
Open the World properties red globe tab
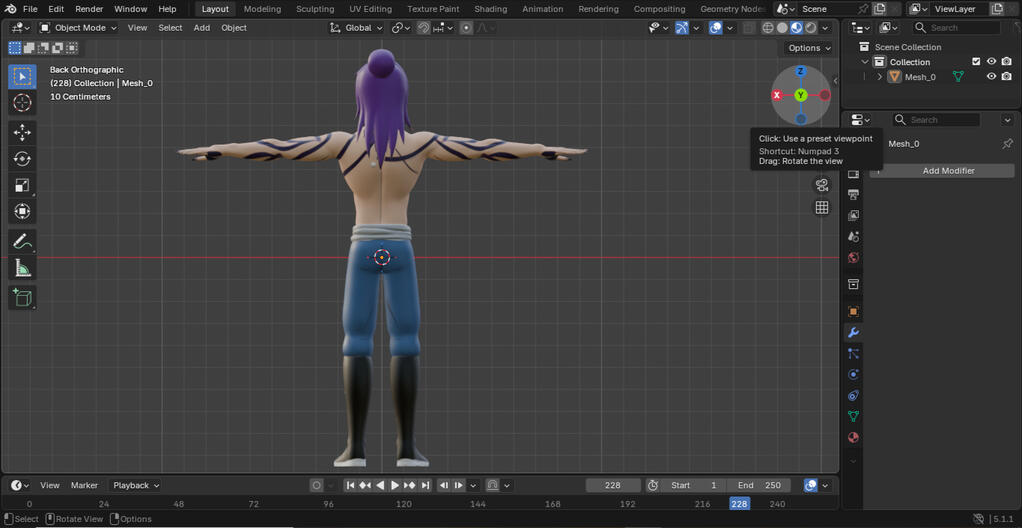pos(853,257)
